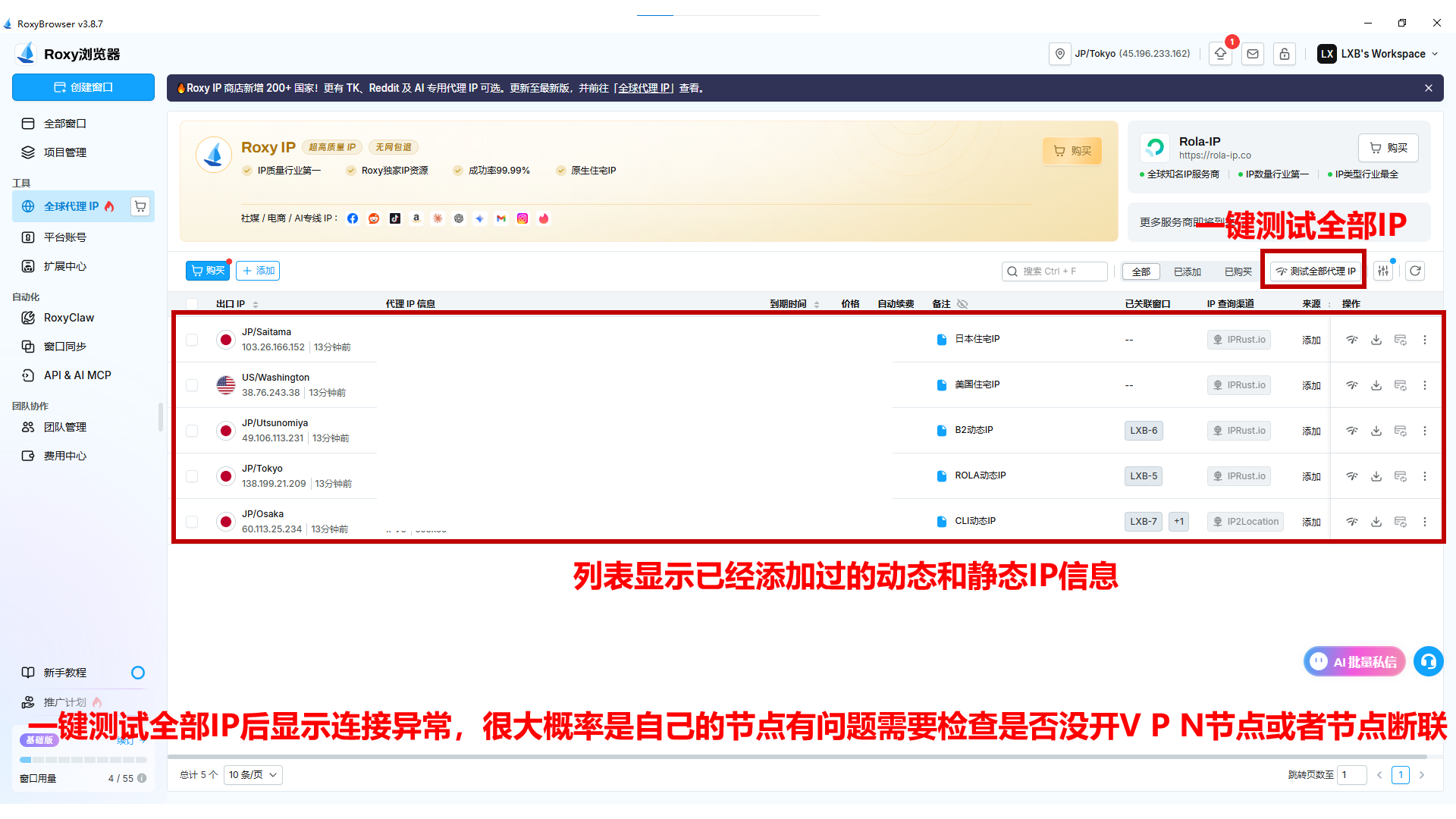
Task: Click the lock icon in the header
Action: point(1285,54)
